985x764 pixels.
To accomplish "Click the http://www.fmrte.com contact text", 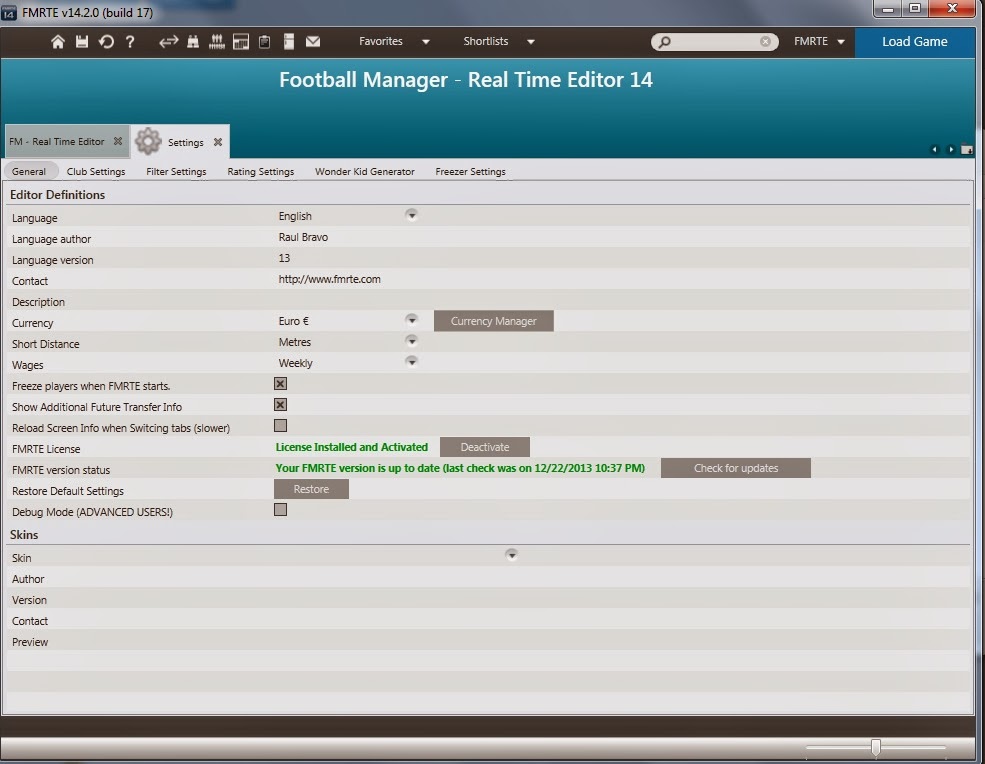I will pyautogui.click(x=329, y=279).
